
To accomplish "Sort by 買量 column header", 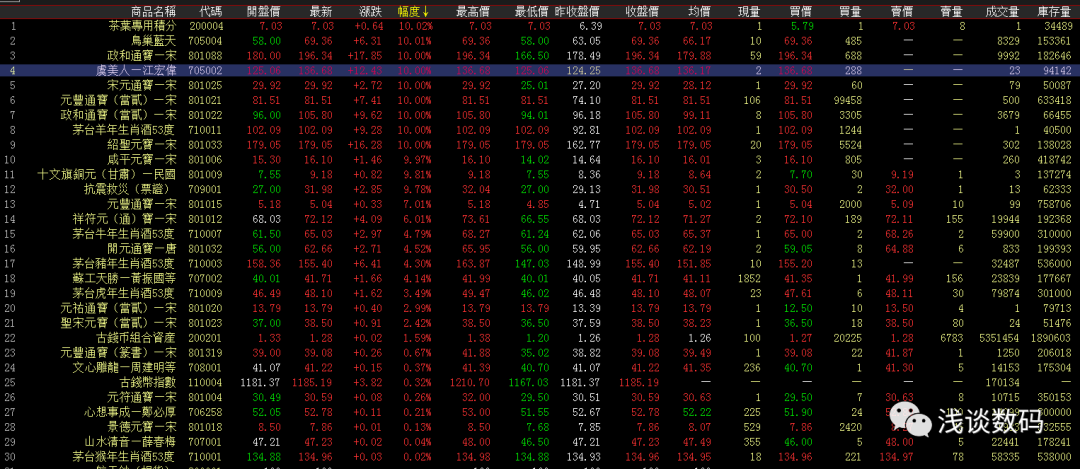I will pyautogui.click(x=851, y=12).
